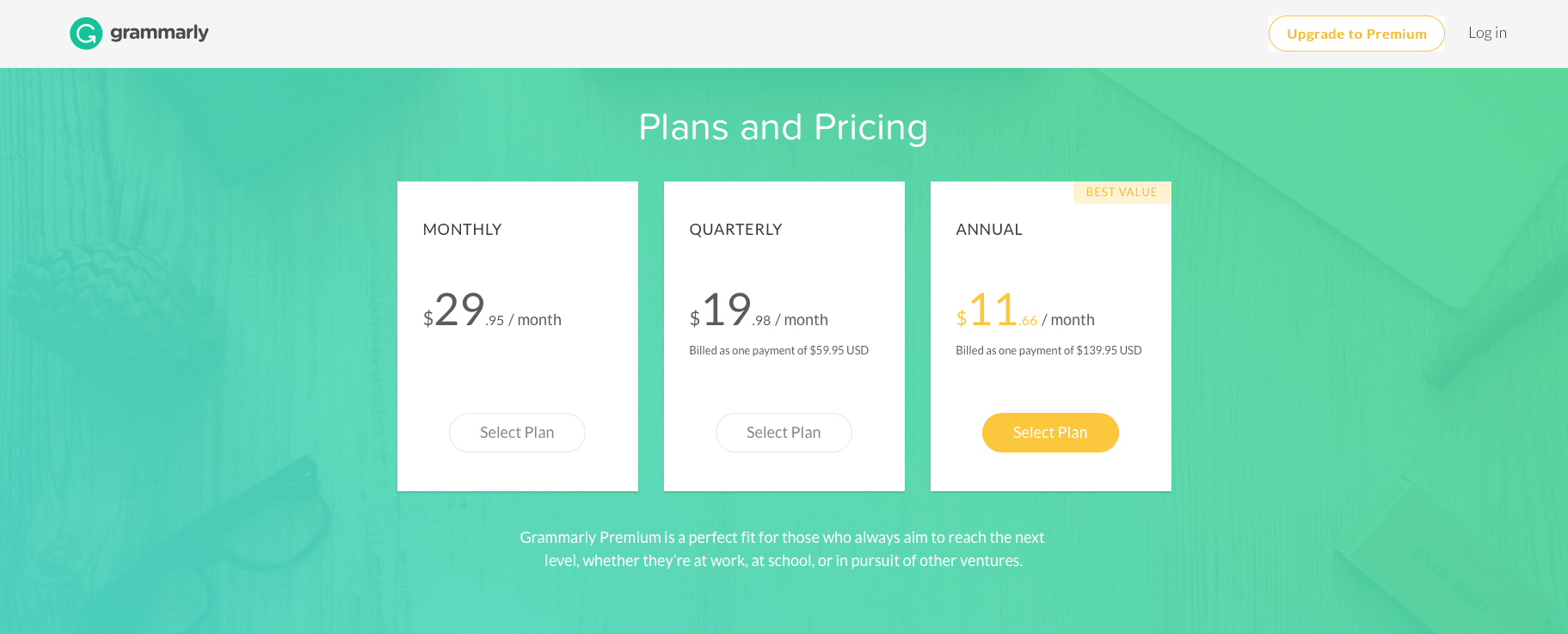Open Upgrade to Premium
Screen dimensions: 1568x634
pos(1356,34)
